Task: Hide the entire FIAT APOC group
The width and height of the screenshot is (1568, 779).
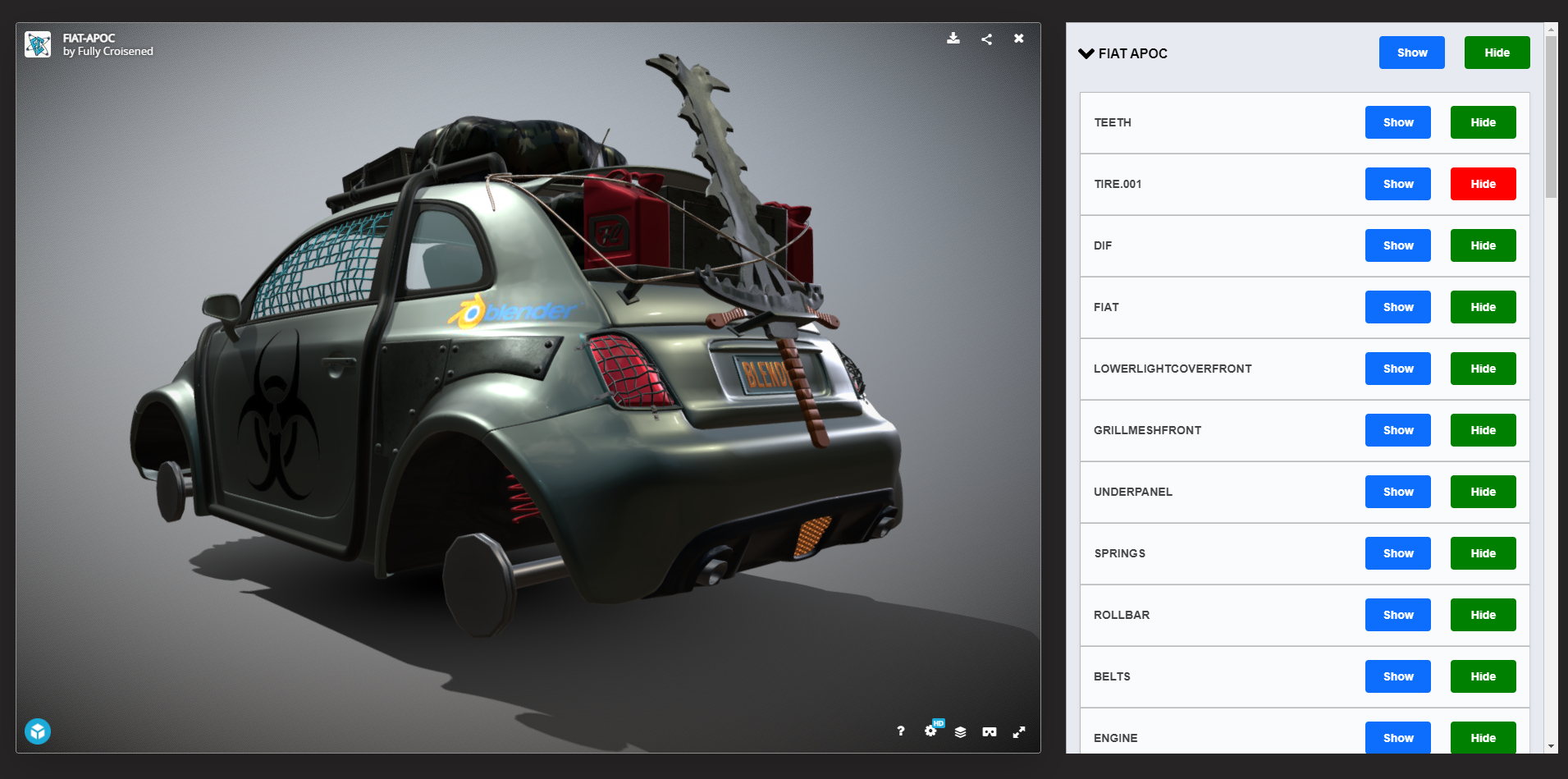Action: click(1497, 53)
